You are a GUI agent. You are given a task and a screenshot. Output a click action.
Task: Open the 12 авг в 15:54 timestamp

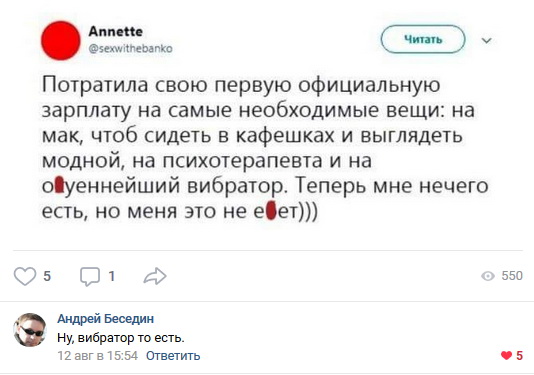pyautogui.click(x=97, y=356)
